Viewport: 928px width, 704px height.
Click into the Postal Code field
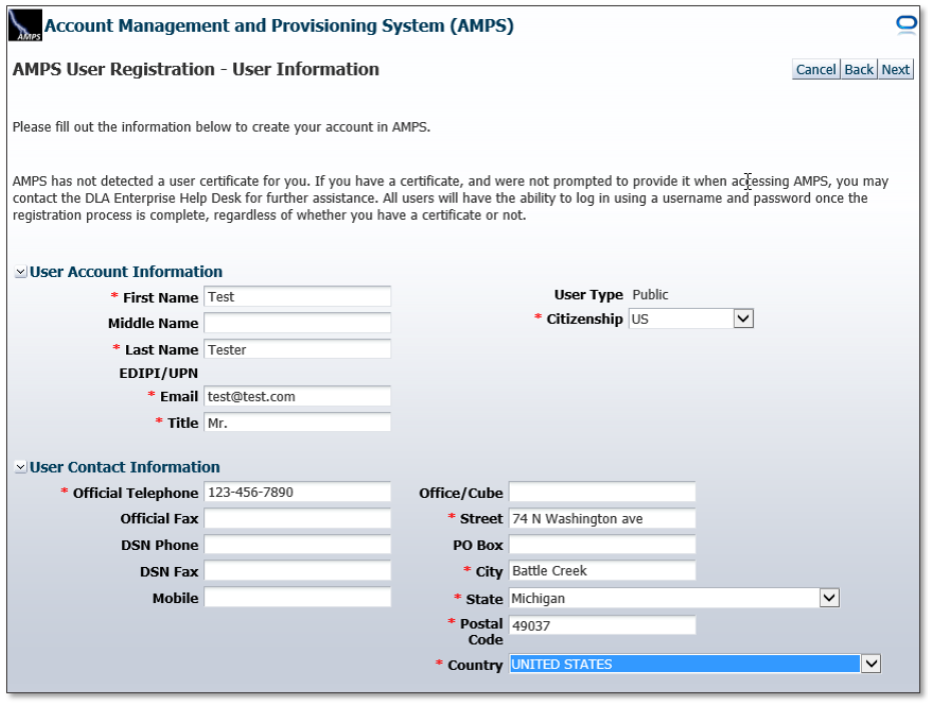click(602, 625)
